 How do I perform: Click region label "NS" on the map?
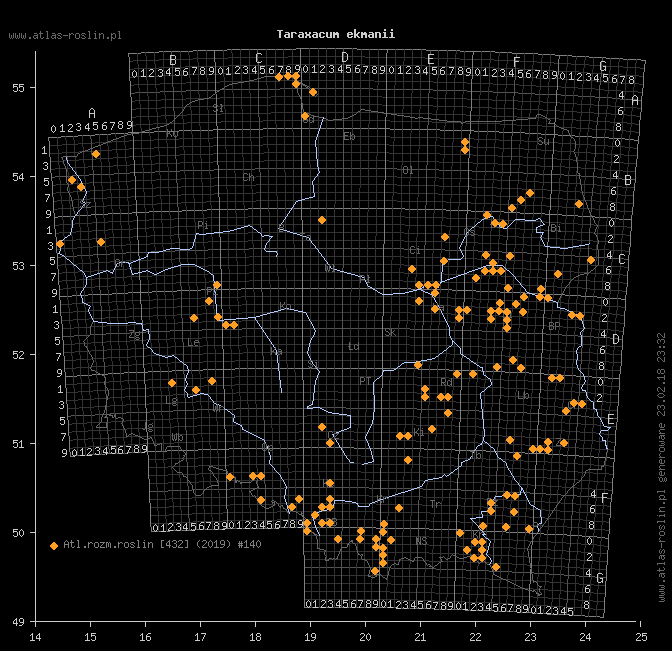click(421, 541)
